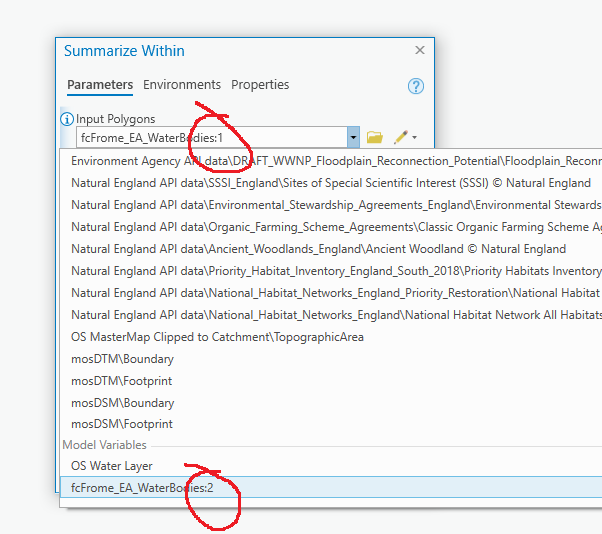Select the SSSI_England layer entry
Viewport: 602px width, 534px height.
pos(331,183)
